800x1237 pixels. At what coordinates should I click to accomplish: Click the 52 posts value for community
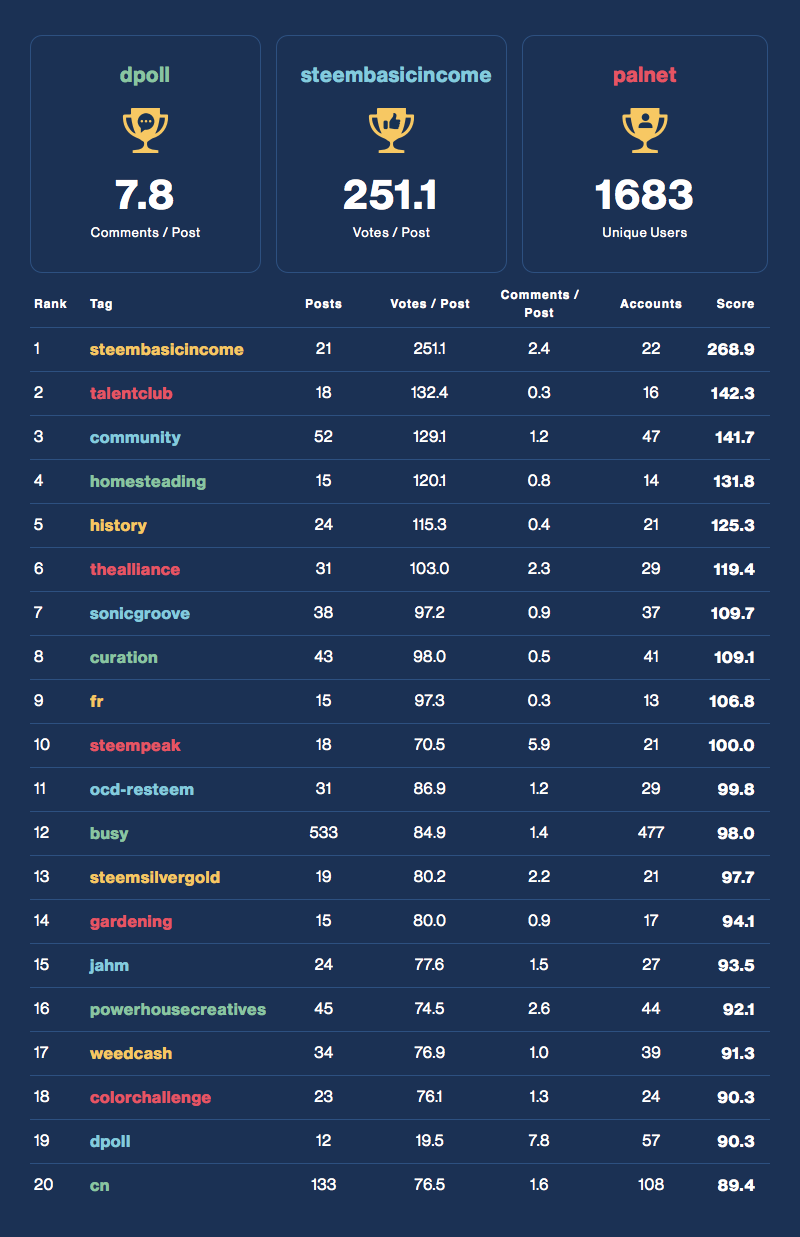pos(324,437)
